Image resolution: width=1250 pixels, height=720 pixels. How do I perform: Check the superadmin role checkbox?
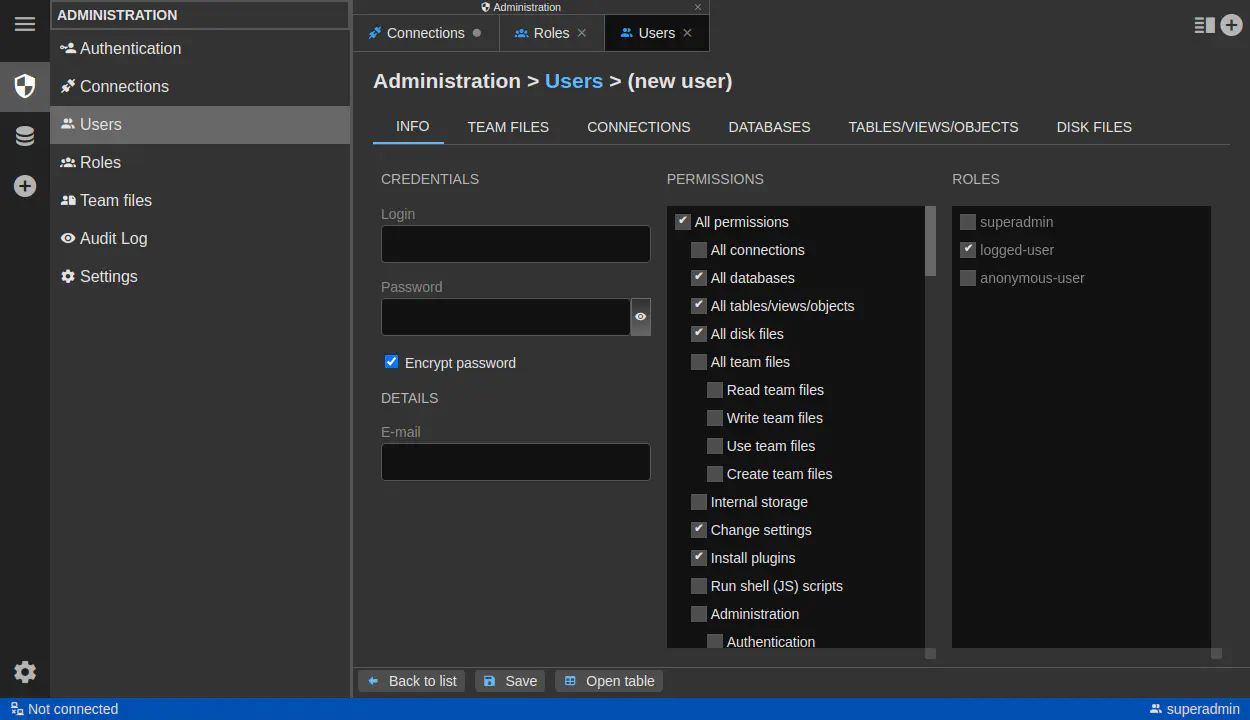tap(968, 222)
